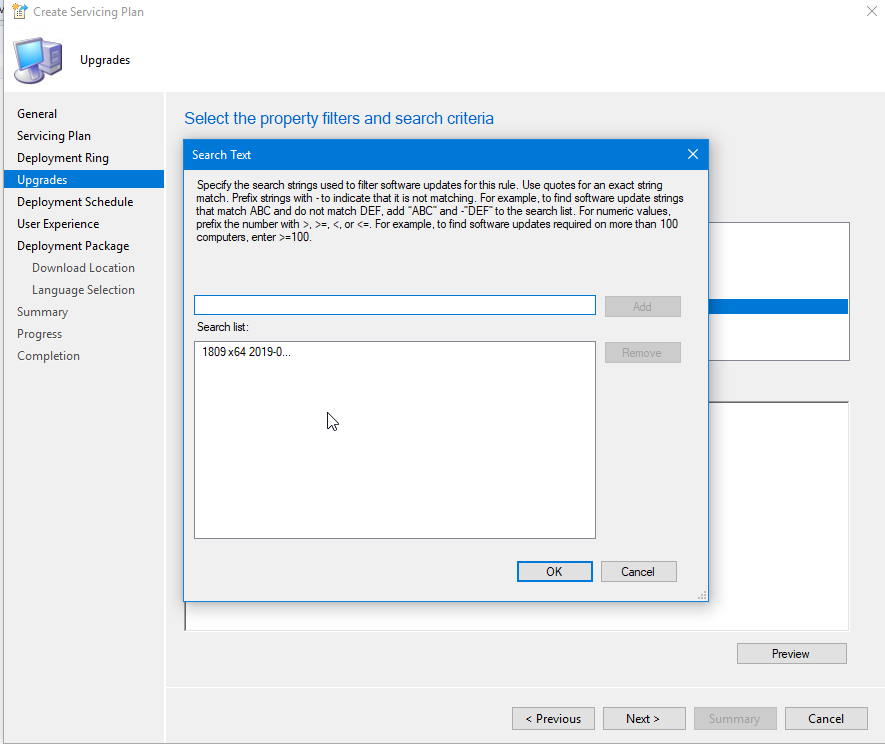Go back with the Previous button

click(x=553, y=719)
